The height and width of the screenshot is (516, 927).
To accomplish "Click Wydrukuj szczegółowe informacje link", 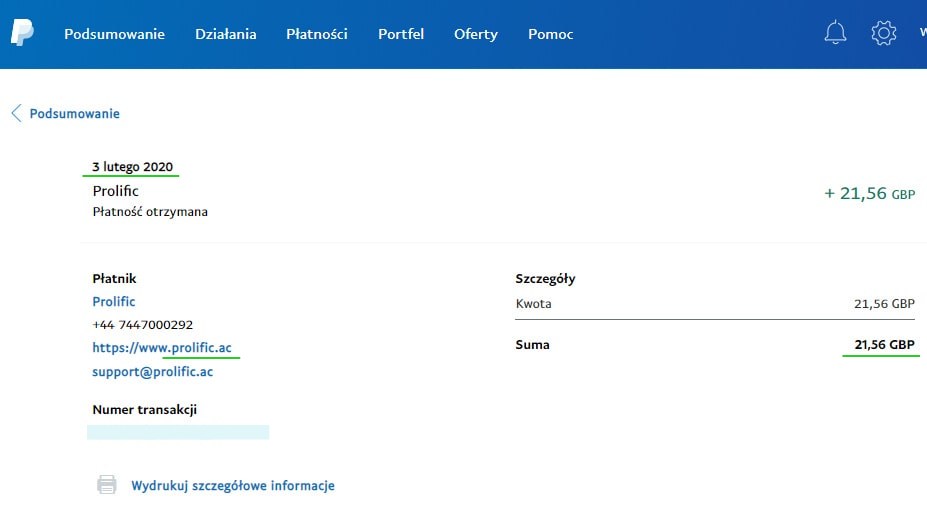I will coord(233,485).
